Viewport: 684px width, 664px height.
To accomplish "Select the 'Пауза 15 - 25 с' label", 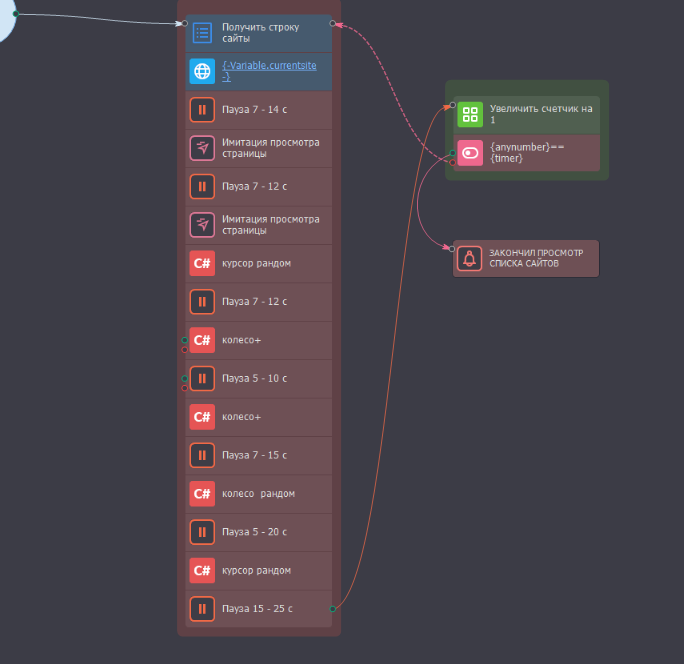I will (x=257, y=609).
